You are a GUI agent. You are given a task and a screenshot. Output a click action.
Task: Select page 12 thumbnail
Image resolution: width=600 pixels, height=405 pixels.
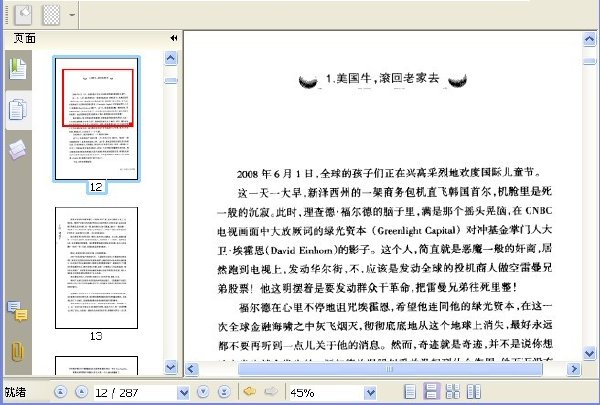tap(96, 119)
